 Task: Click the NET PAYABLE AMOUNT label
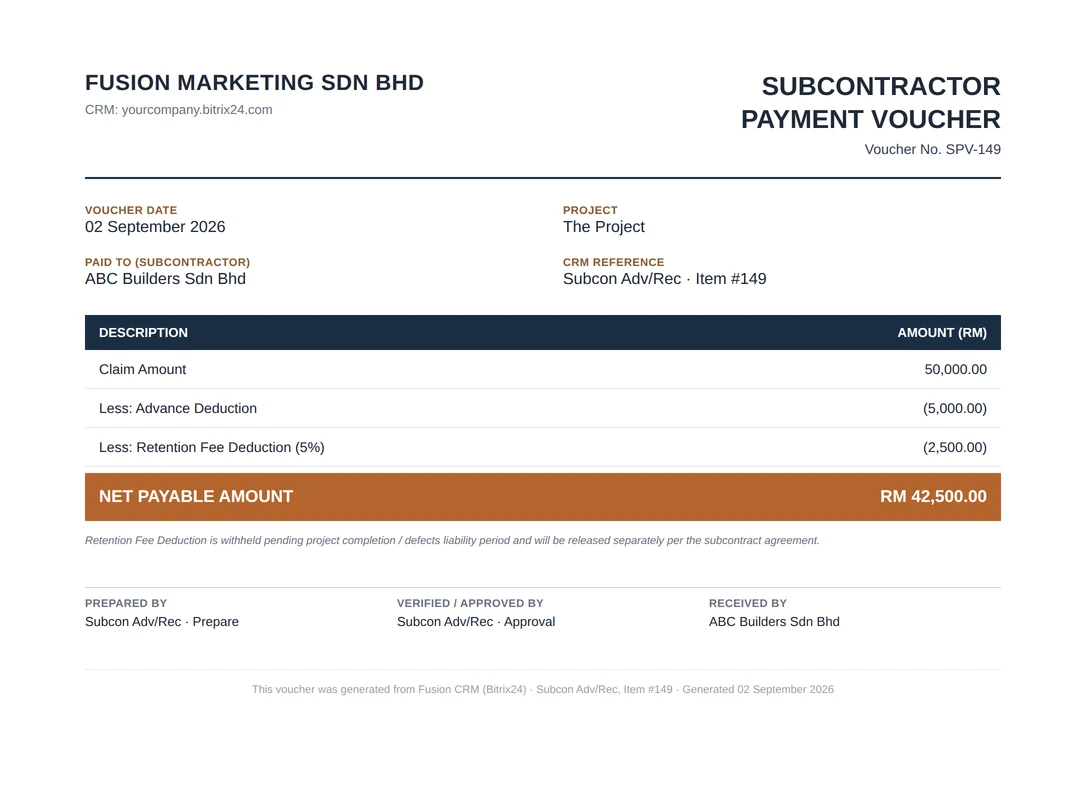pyautogui.click(x=196, y=497)
